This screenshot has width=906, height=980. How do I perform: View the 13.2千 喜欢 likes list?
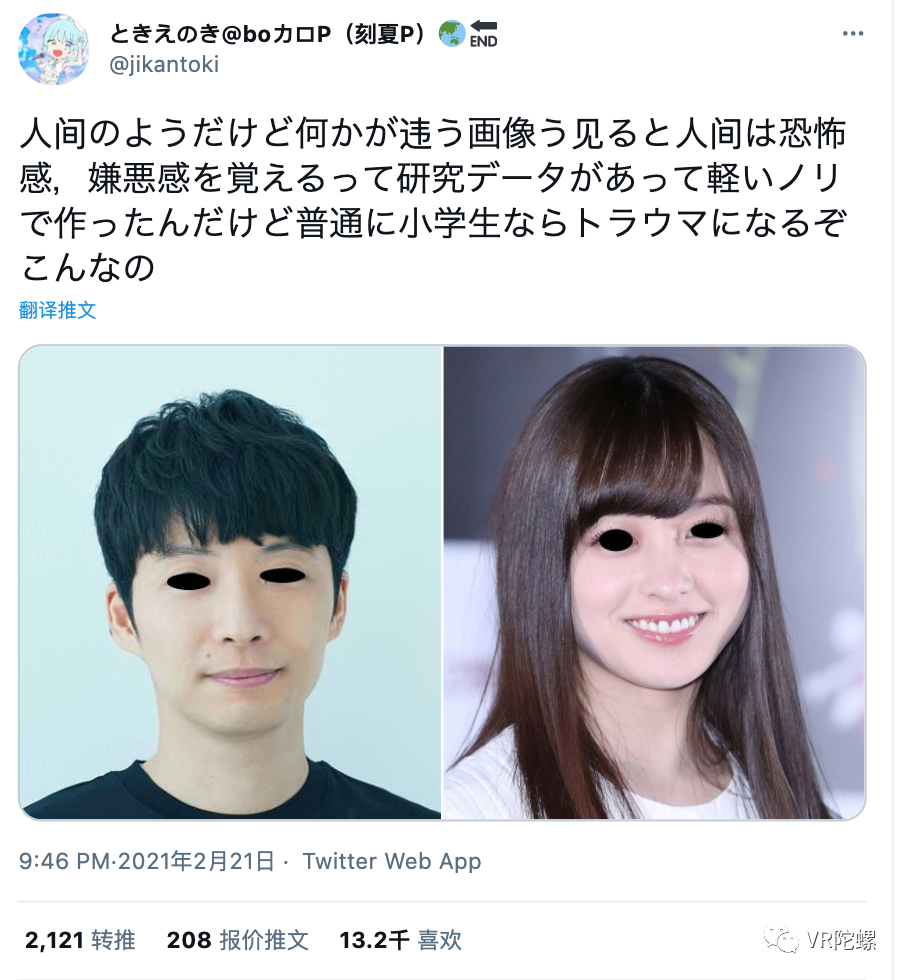click(x=401, y=939)
